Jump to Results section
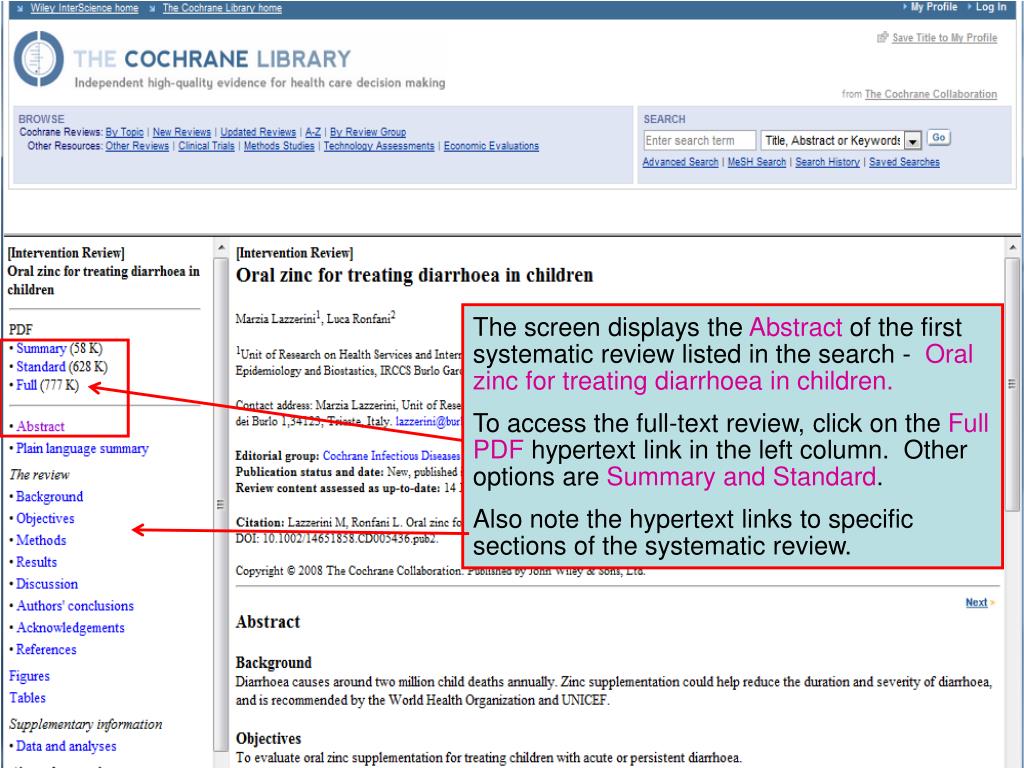This screenshot has width=1024, height=768. tap(37, 562)
